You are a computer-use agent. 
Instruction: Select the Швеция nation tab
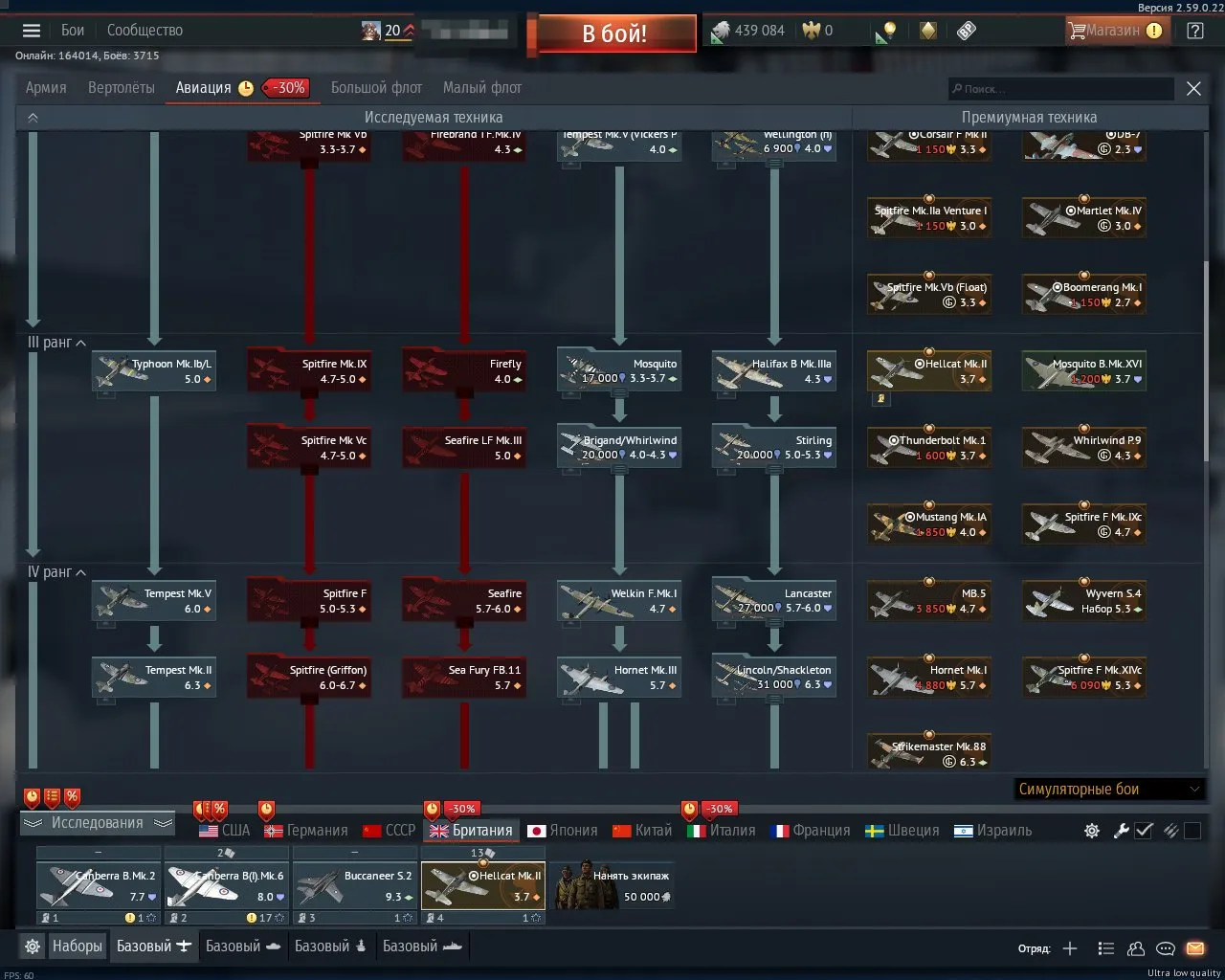click(902, 831)
